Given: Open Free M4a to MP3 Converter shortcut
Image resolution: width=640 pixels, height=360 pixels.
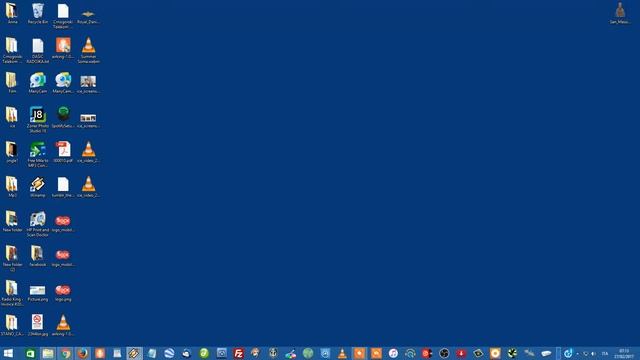Looking at the screenshot, I should (38, 154).
